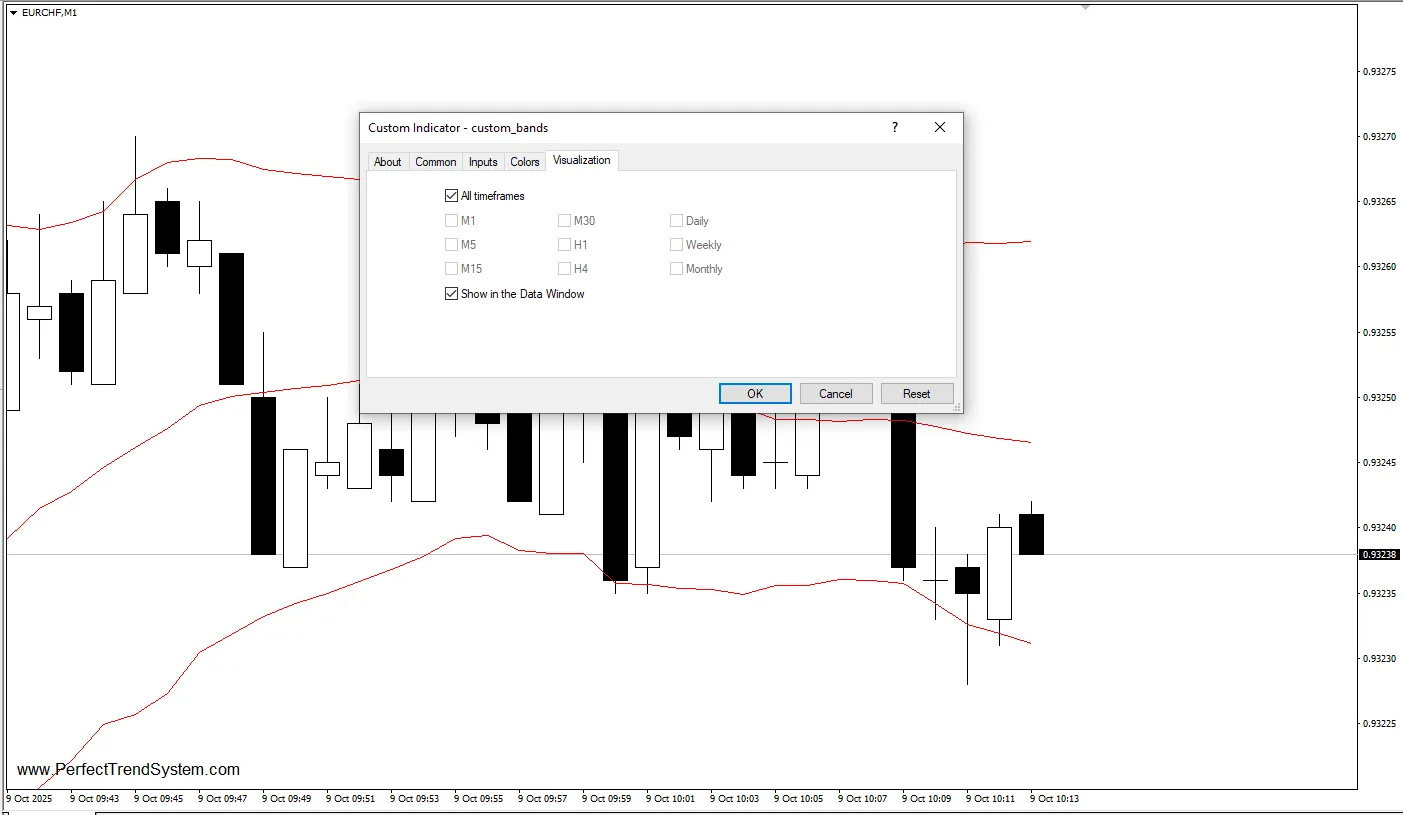
Task: Open the Inputs tab
Action: pos(483,162)
